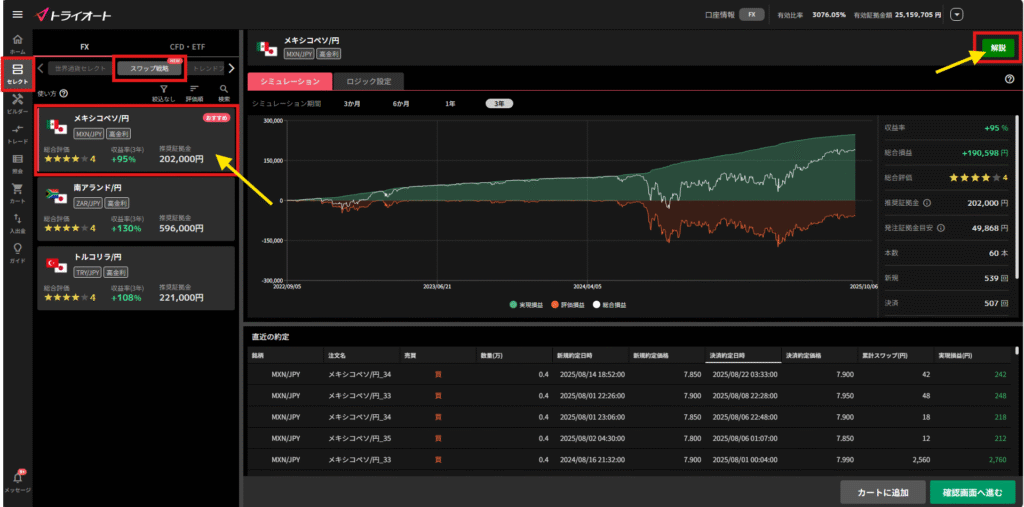Select the 6ヶ月 simulation period
The width and height of the screenshot is (1024, 507).
tap(401, 103)
